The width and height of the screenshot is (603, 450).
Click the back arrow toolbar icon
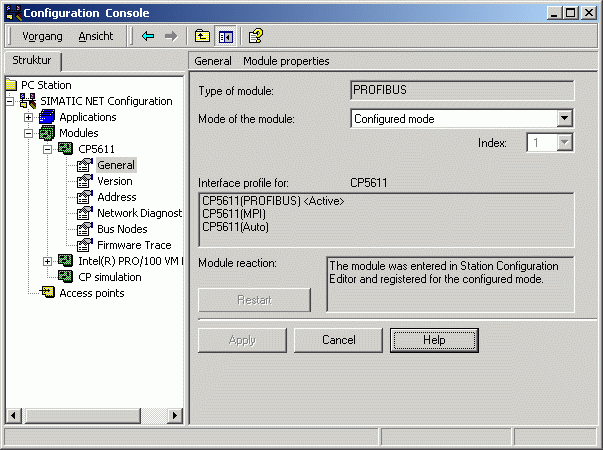tap(148, 36)
